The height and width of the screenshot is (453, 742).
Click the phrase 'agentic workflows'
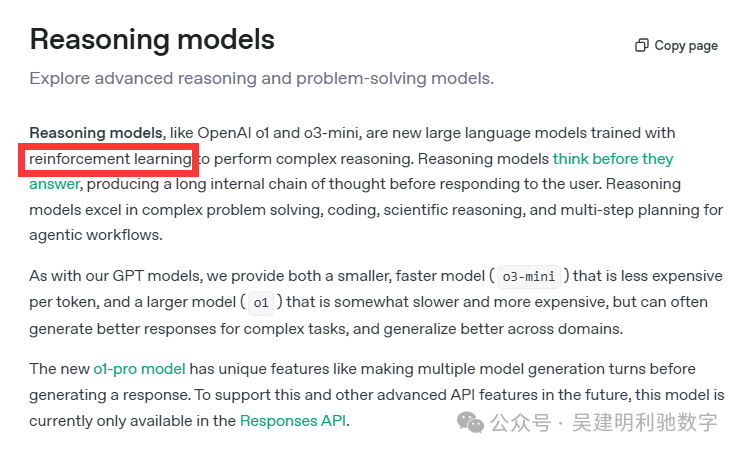pyautogui.click(x=95, y=236)
